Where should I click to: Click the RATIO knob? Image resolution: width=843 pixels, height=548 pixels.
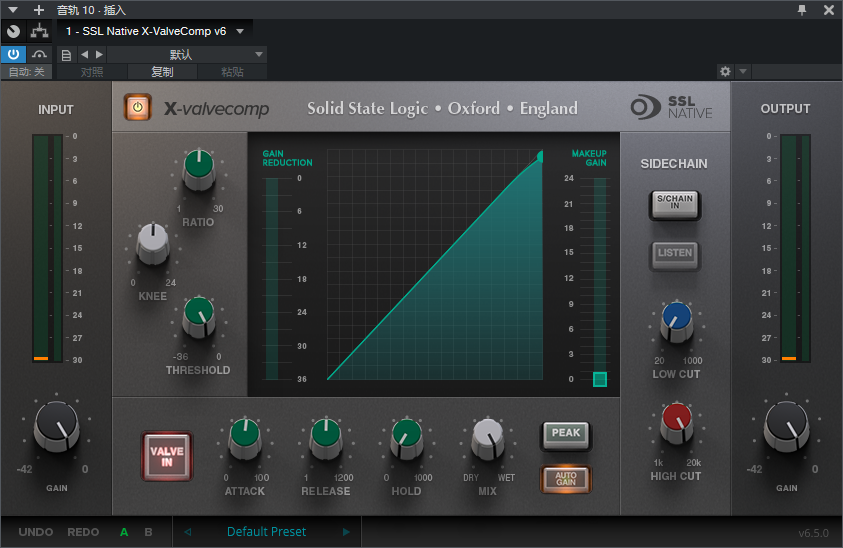199,168
